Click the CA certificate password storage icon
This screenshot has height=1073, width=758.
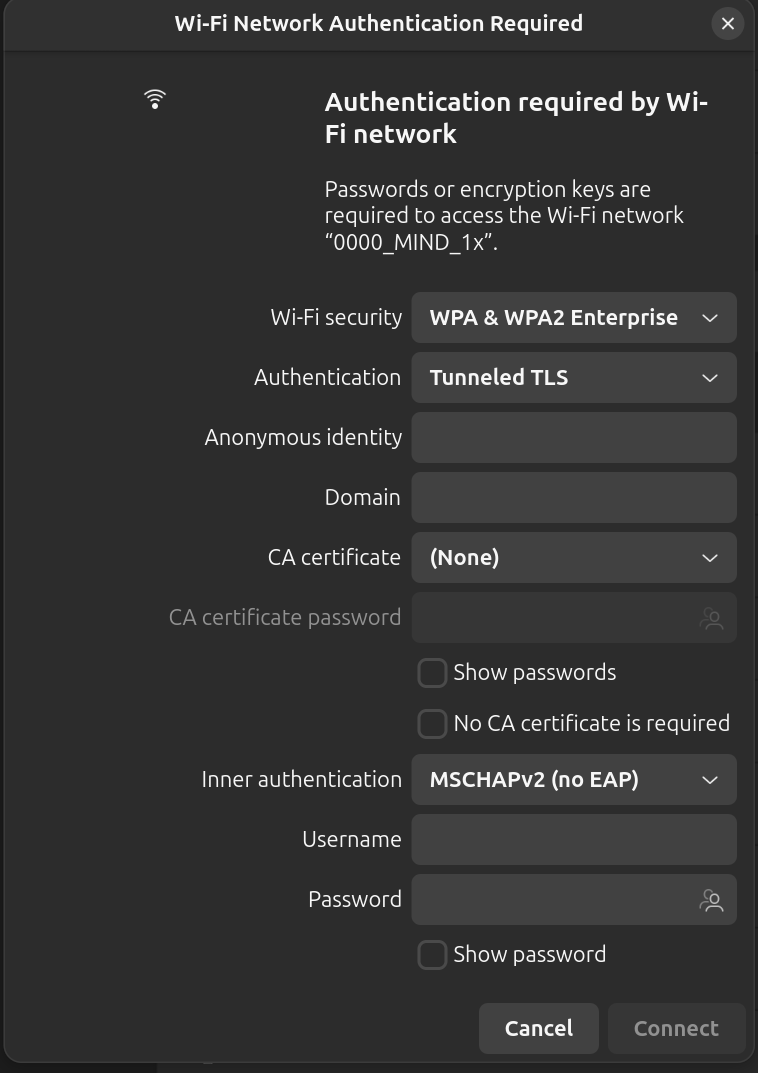pos(711,618)
